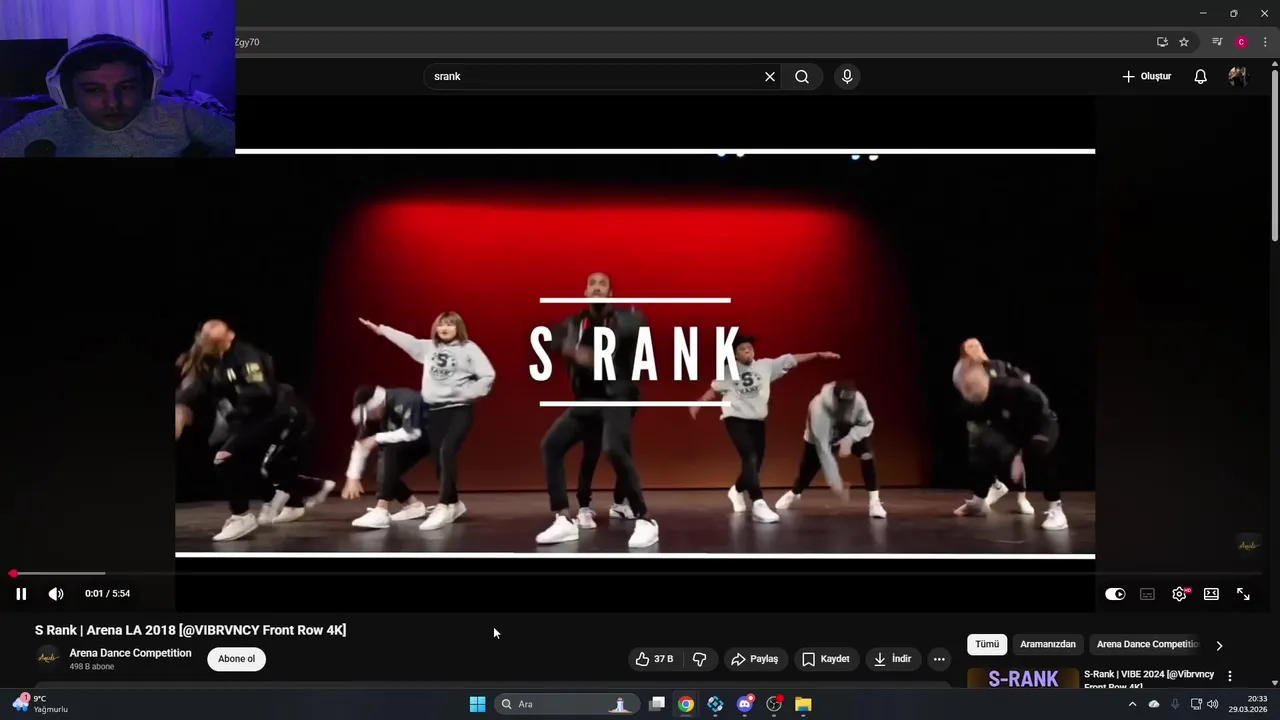
Task: Show more filter chips arrow
Action: 1219,646
